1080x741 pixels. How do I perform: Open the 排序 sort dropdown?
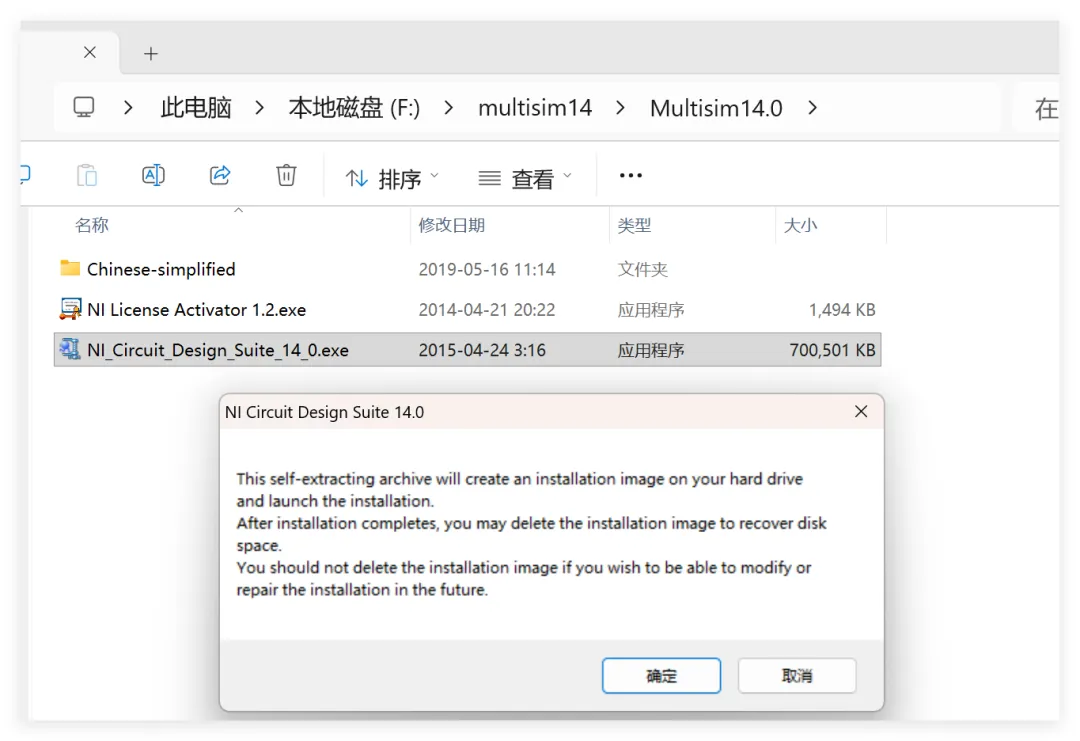pyautogui.click(x=391, y=179)
